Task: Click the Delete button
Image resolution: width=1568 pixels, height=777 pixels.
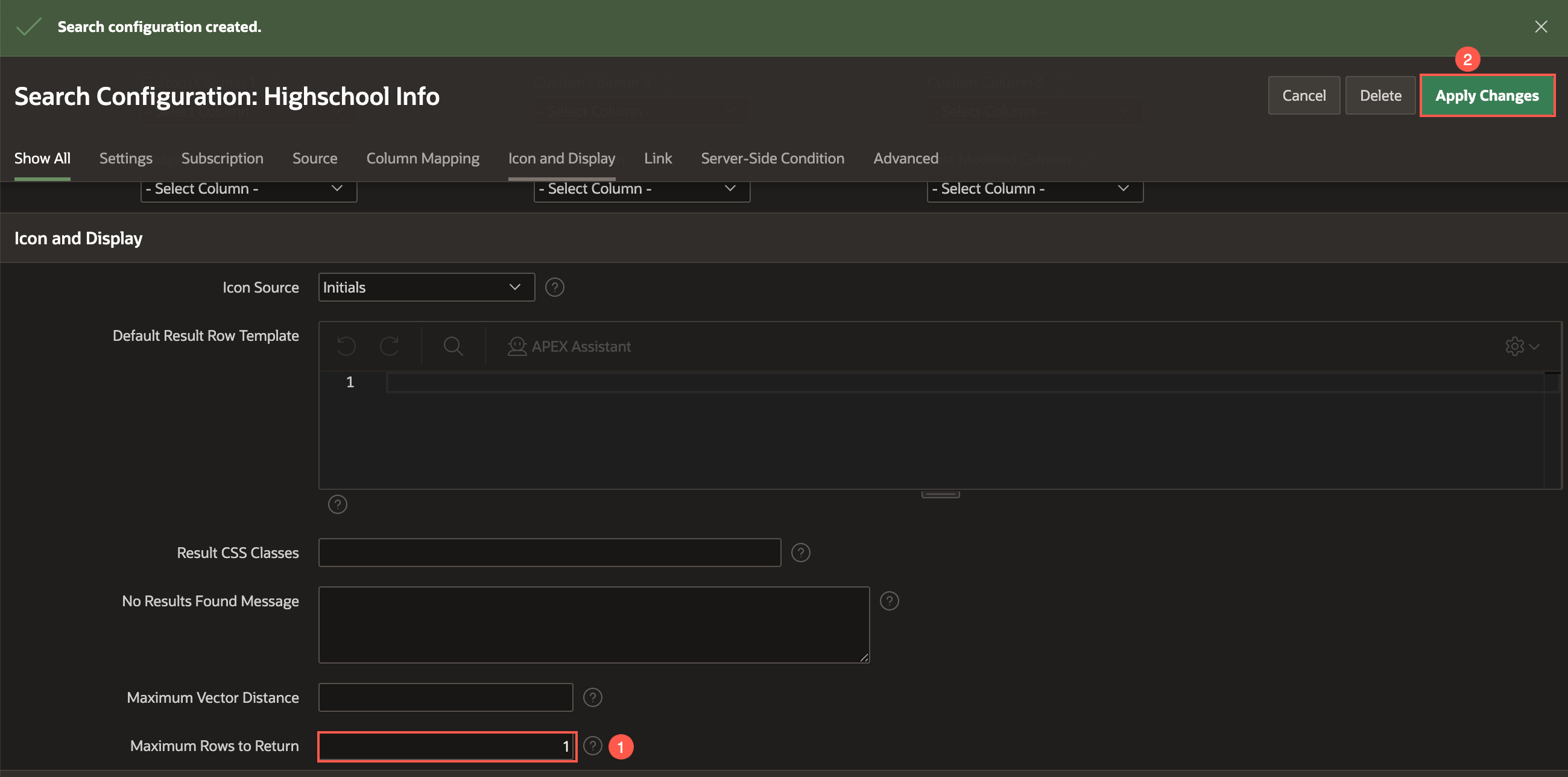Action: (1380, 95)
